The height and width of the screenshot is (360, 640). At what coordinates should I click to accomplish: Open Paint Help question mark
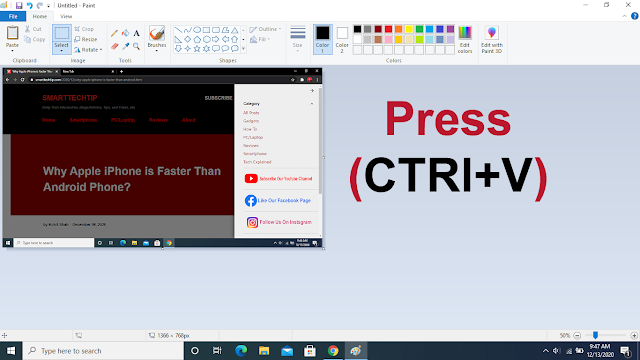pyautogui.click(x=634, y=16)
